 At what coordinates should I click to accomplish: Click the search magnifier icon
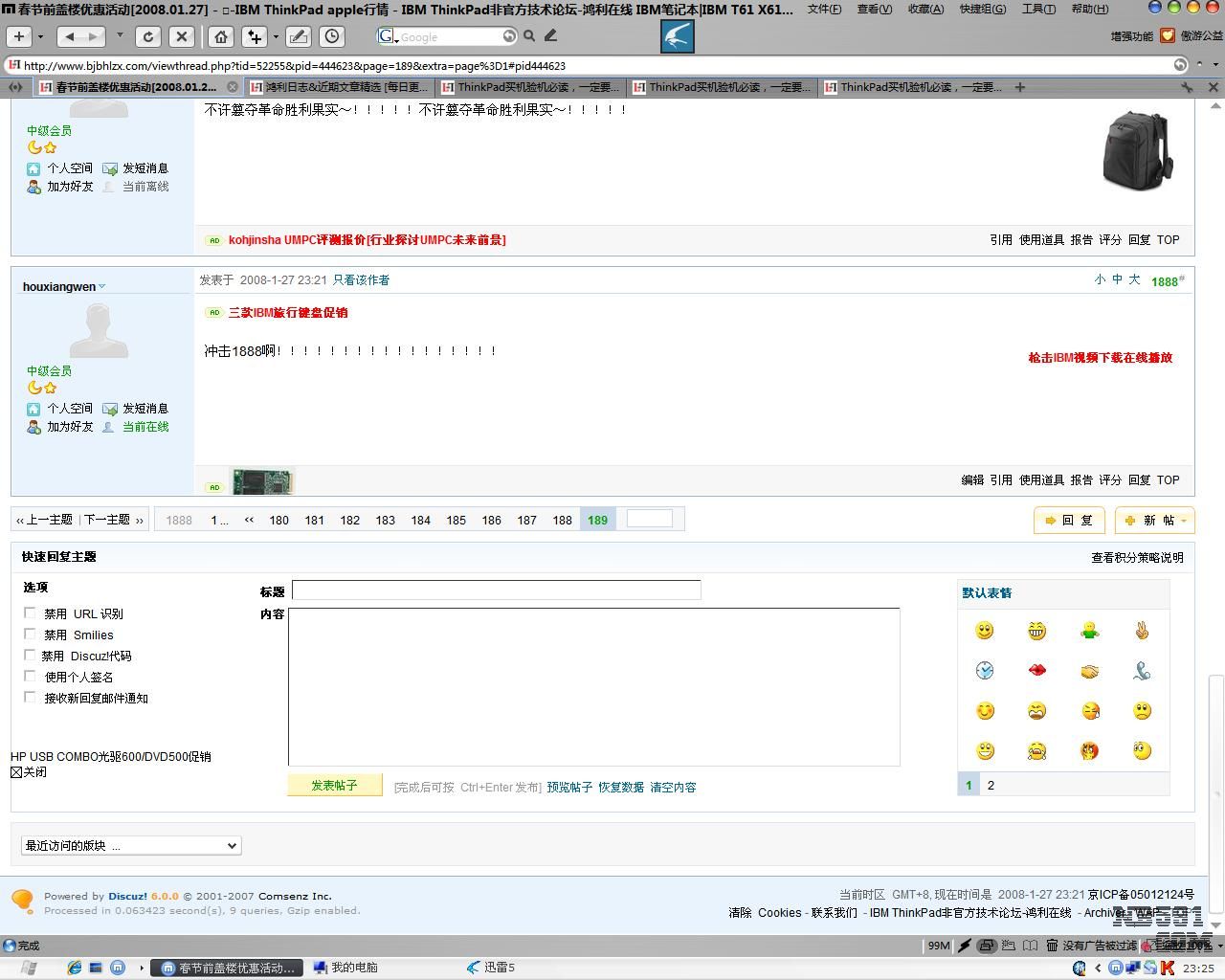pyautogui.click(x=529, y=36)
